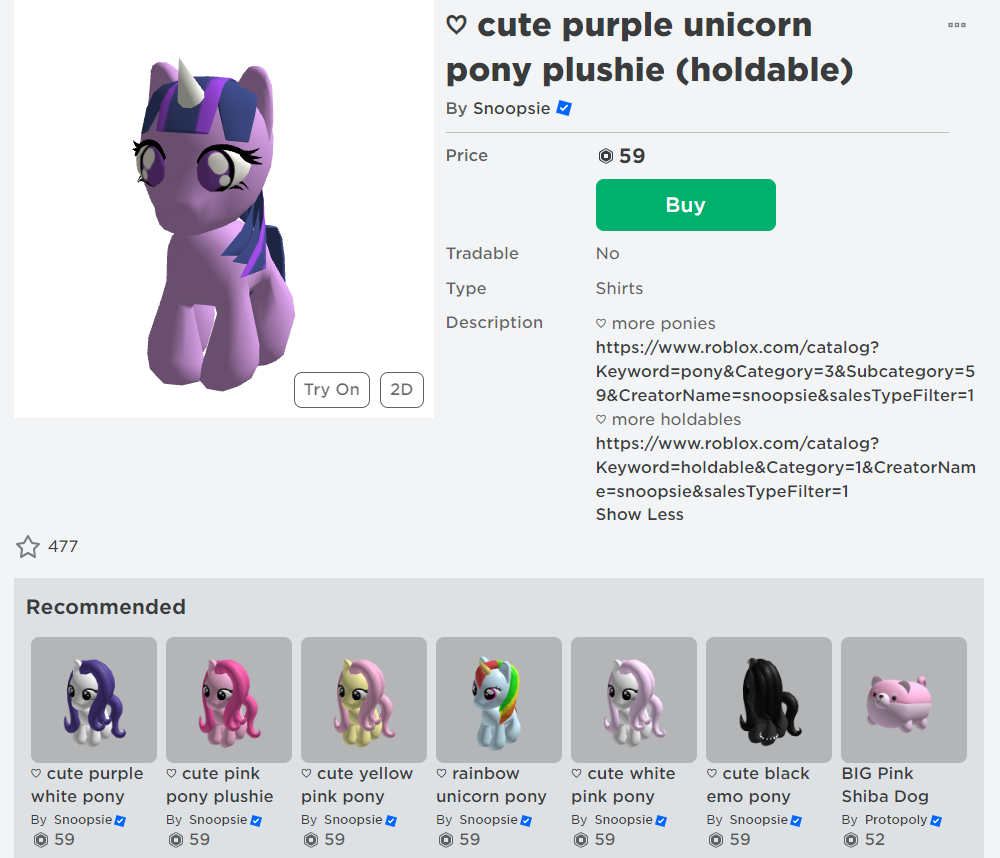
Task: Open the Snoopsie creator profile link
Action: tap(511, 108)
